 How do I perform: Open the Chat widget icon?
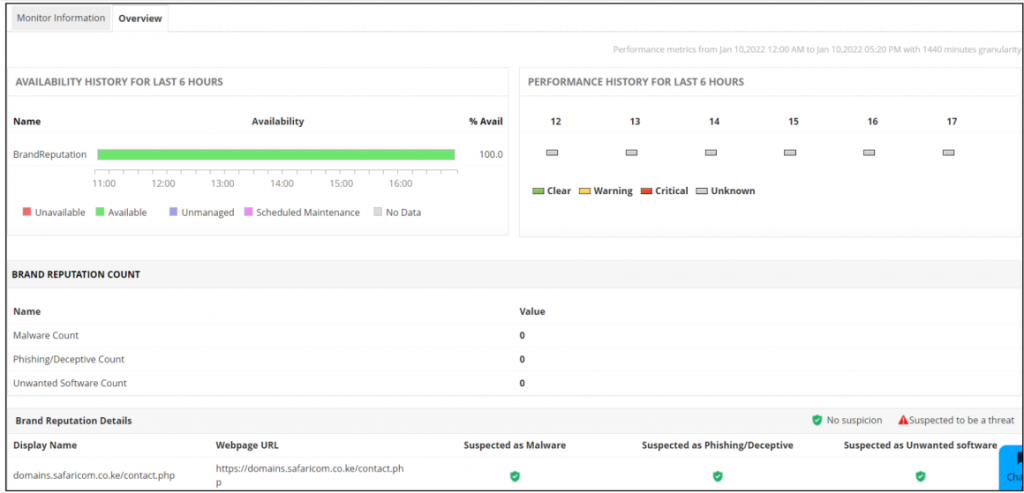tap(1013, 468)
